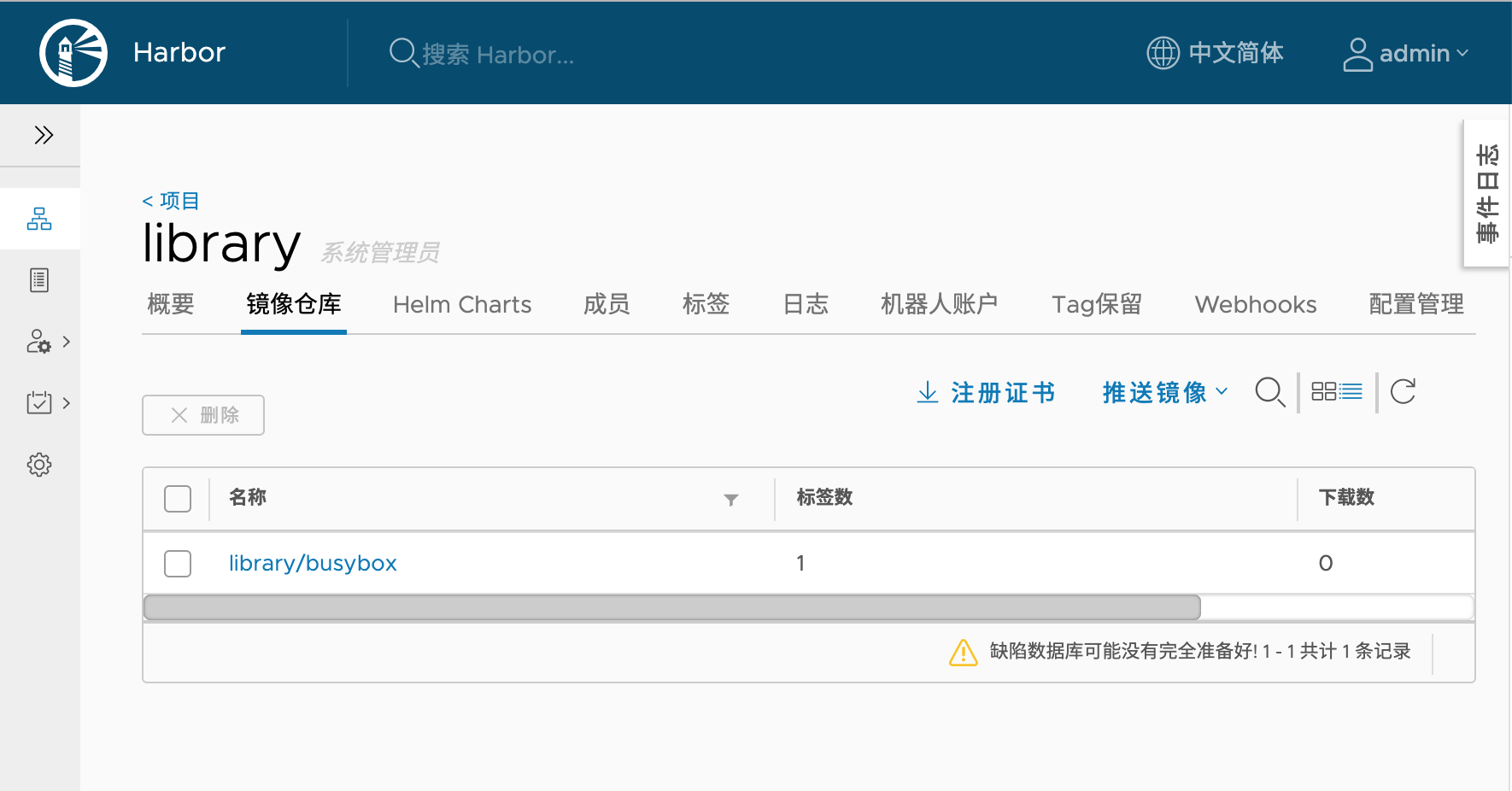This screenshot has width=1512, height=791.
Task: Select all repositories with header checkbox
Action: (x=178, y=499)
